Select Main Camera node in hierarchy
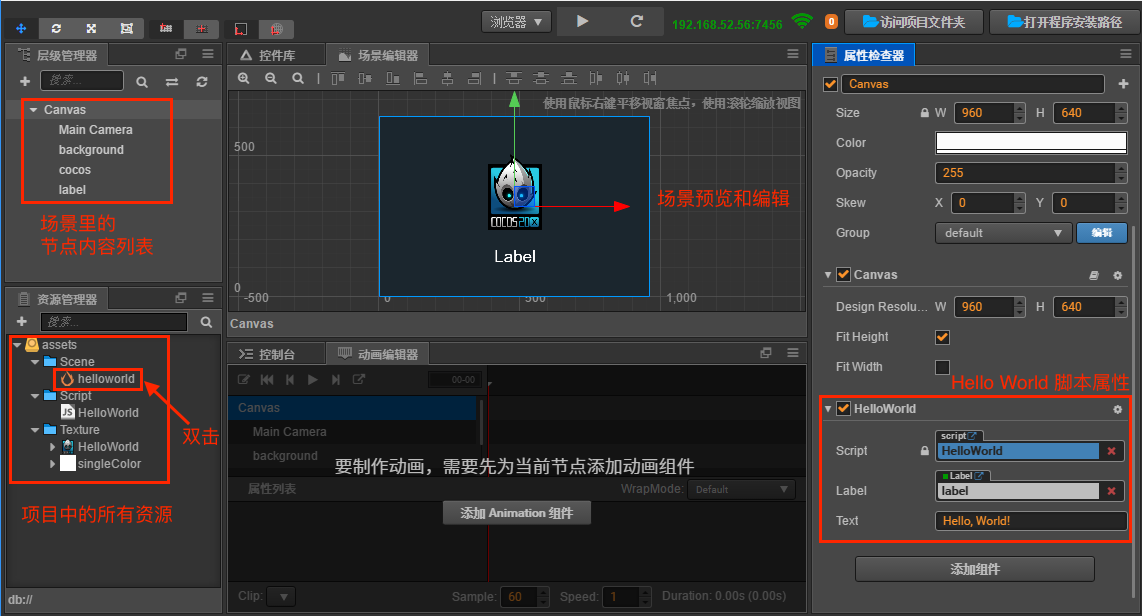 [95, 130]
